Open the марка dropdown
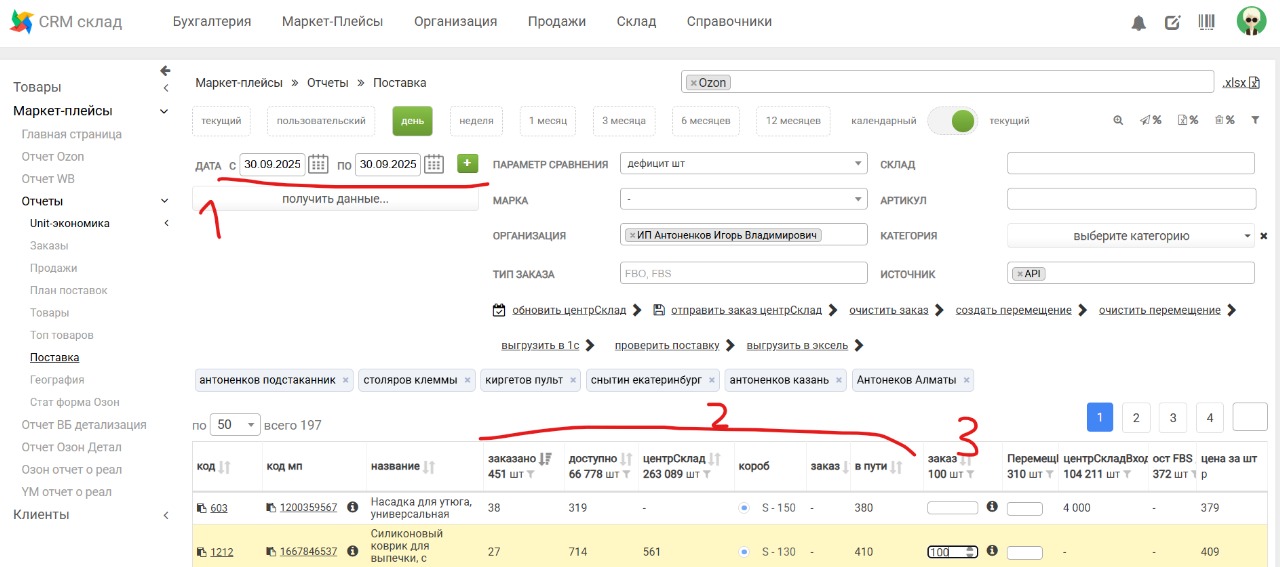This screenshot has height=567, width=1280. tap(743, 200)
